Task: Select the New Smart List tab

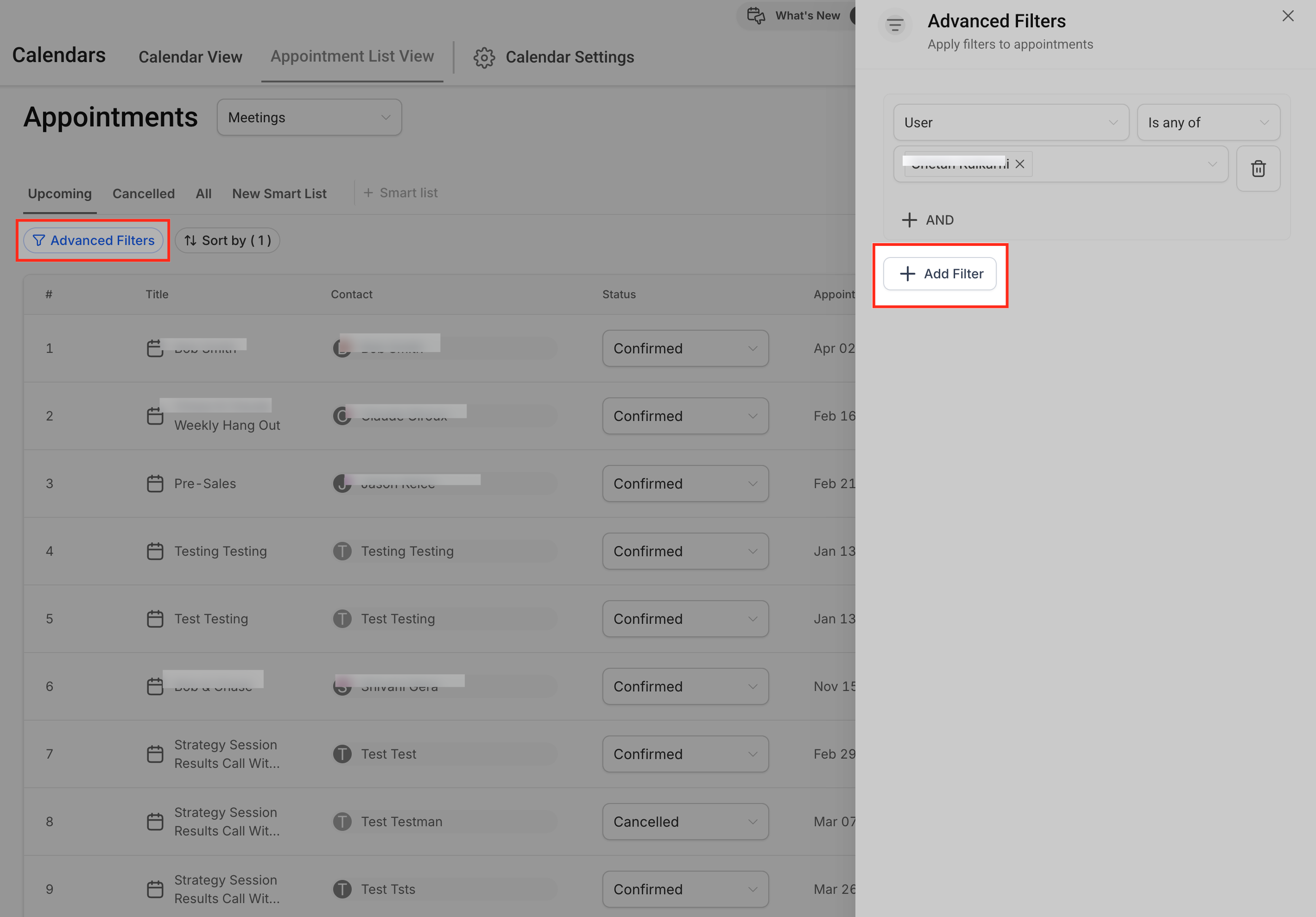Action: pyautogui.click(x=279, y=194)
